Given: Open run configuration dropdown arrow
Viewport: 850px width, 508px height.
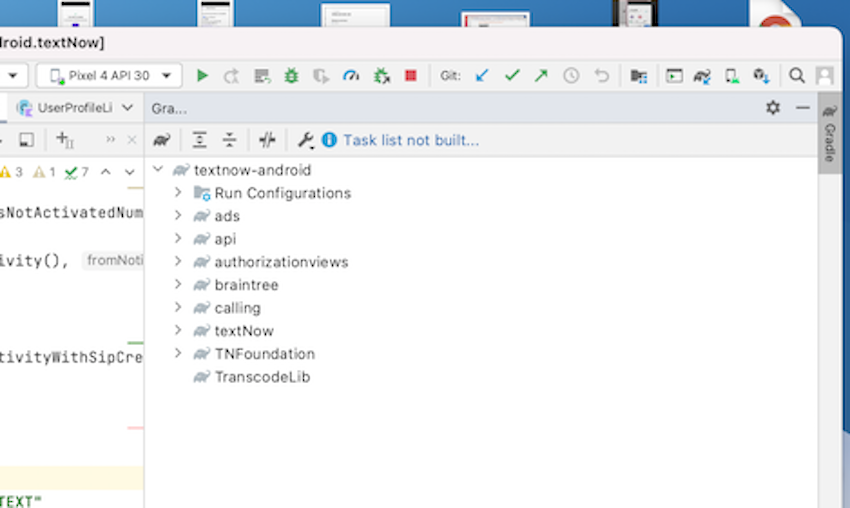Looking at the screenshot, I should (12, 75).
